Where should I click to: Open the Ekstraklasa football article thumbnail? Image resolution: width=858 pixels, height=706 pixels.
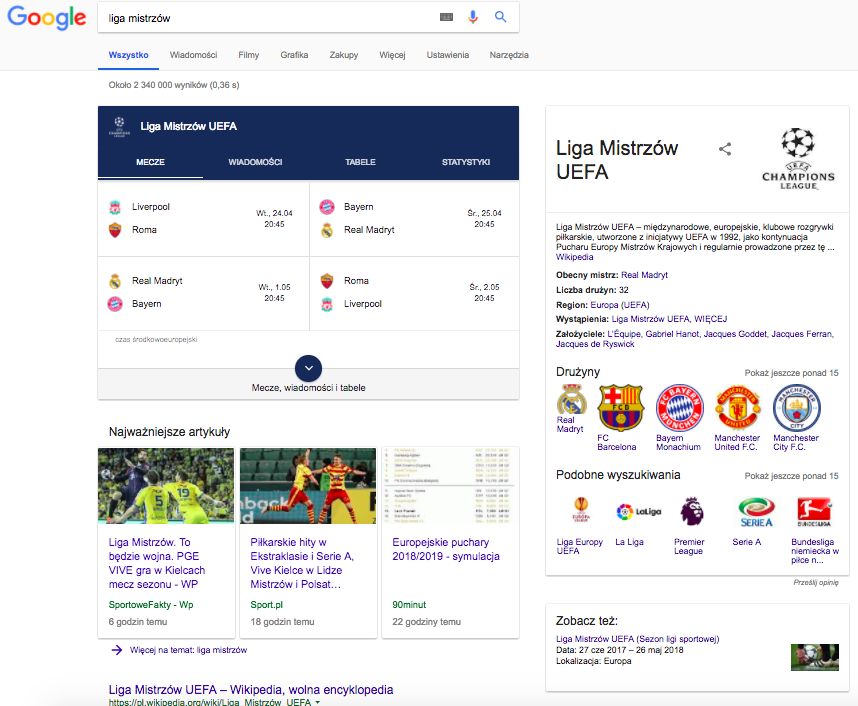tap(308, 486)
